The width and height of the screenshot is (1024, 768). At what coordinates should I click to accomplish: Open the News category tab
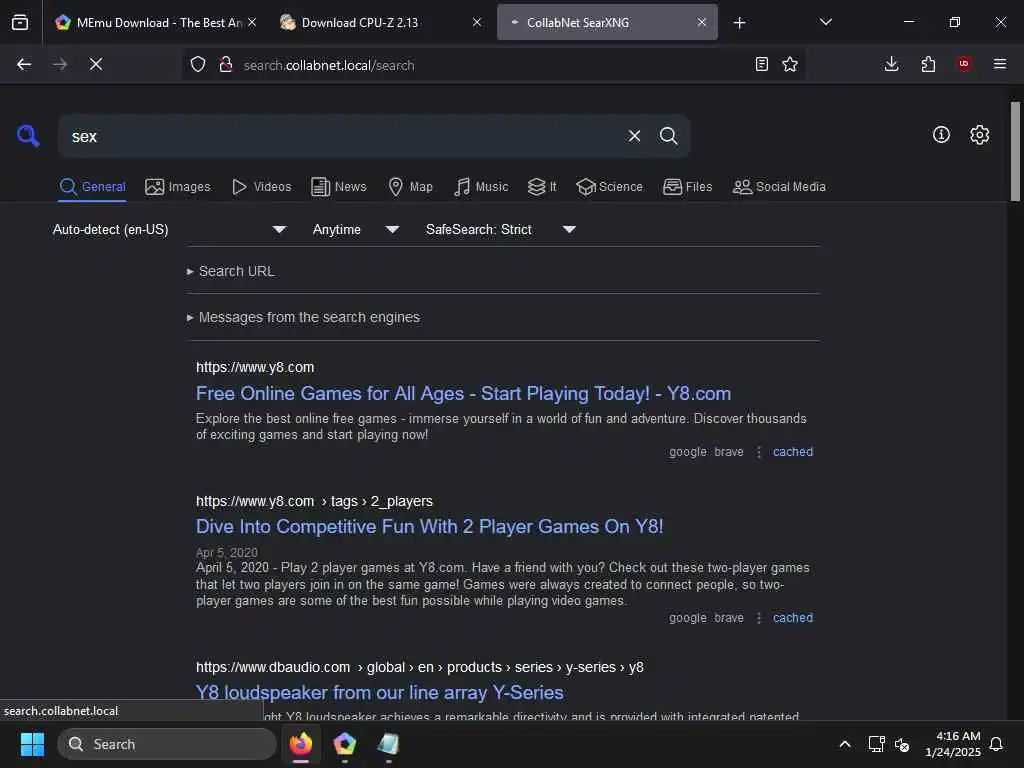(339, 187)
